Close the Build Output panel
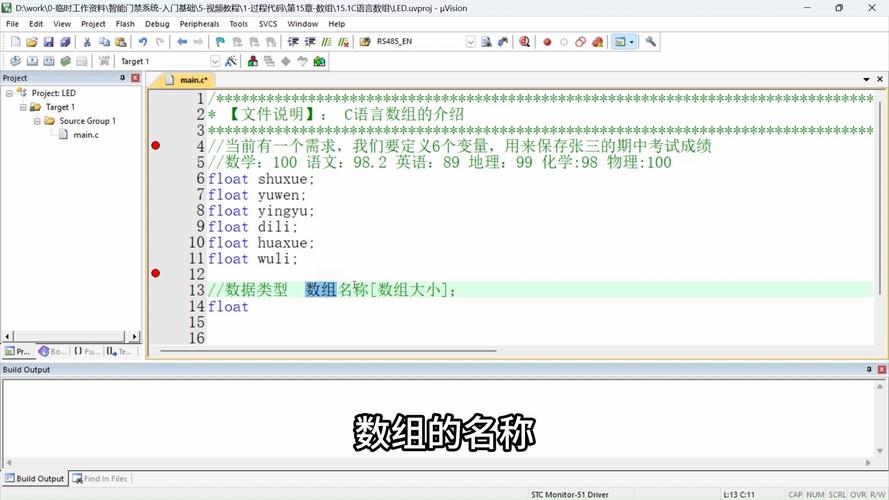The height and width of the screenshot is (500, 889). point(881,369)
